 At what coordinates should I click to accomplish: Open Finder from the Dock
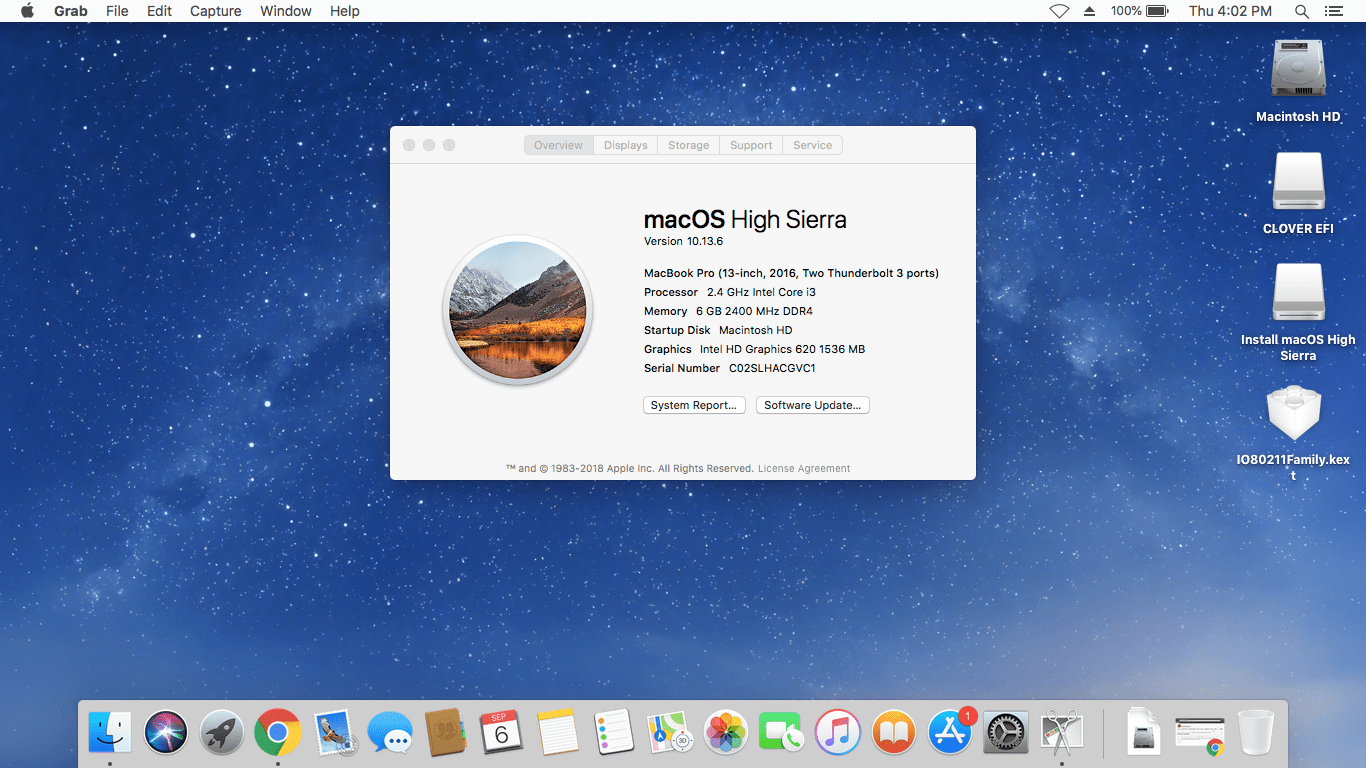coord(110,733)
